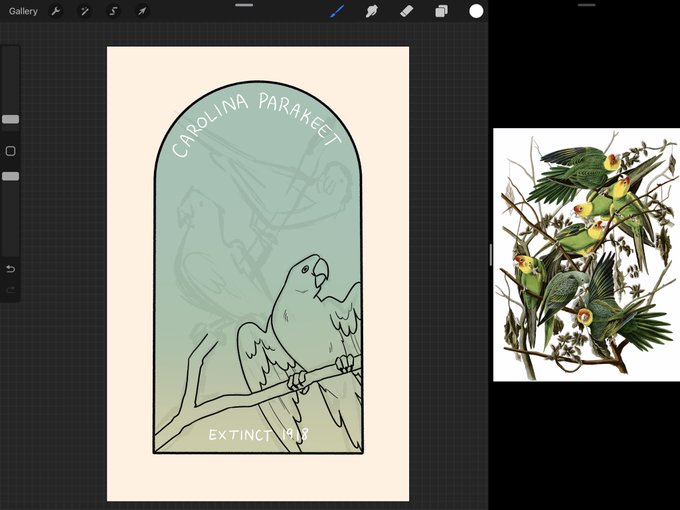Open the Actions wrench menu
Viewport: 680px width, 510px height.
[56, 11]
